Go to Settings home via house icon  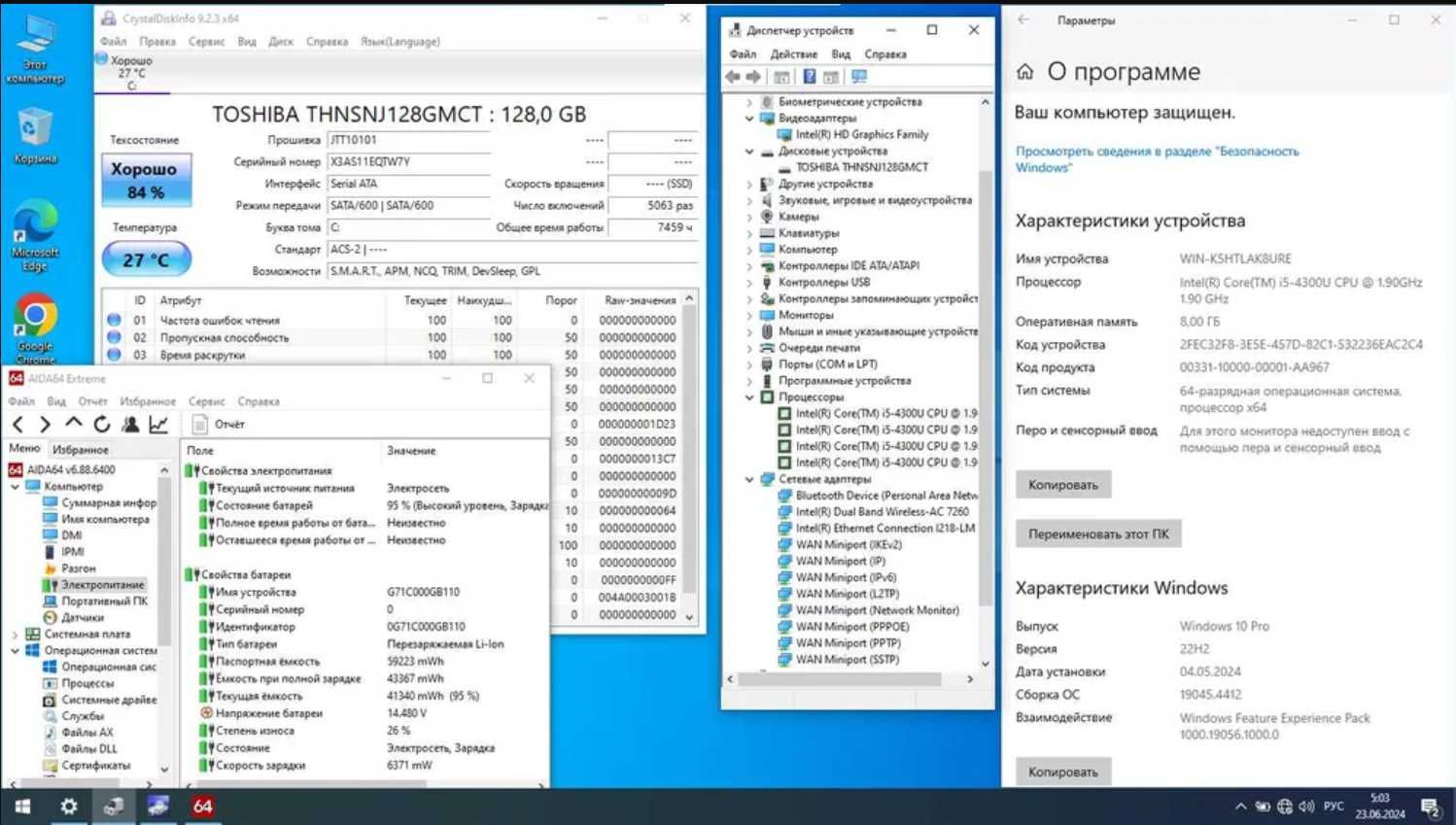coord(1024,72)
